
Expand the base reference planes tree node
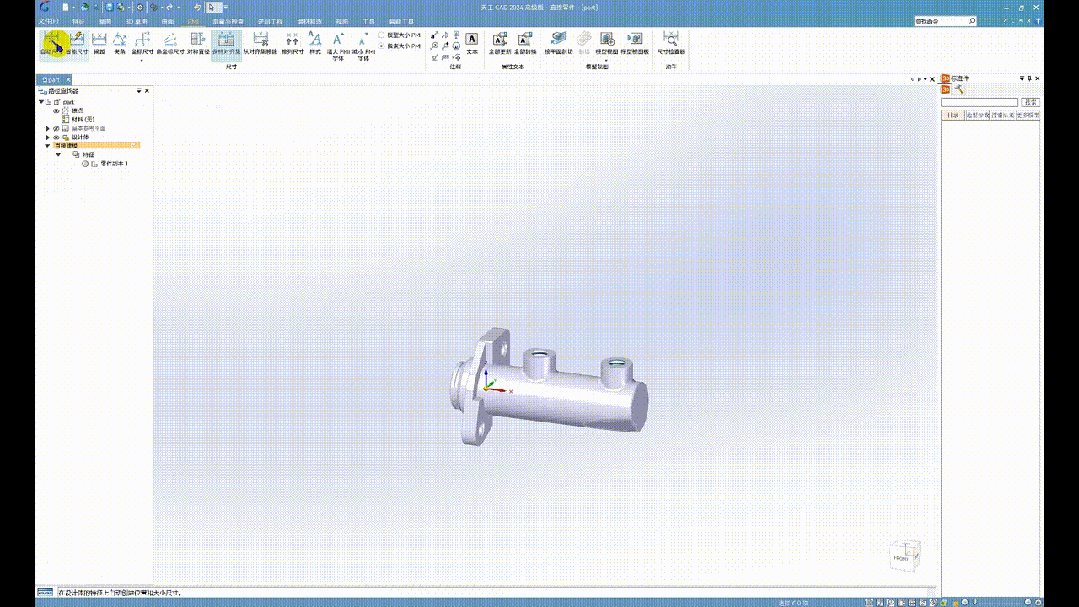coord(48,128)
